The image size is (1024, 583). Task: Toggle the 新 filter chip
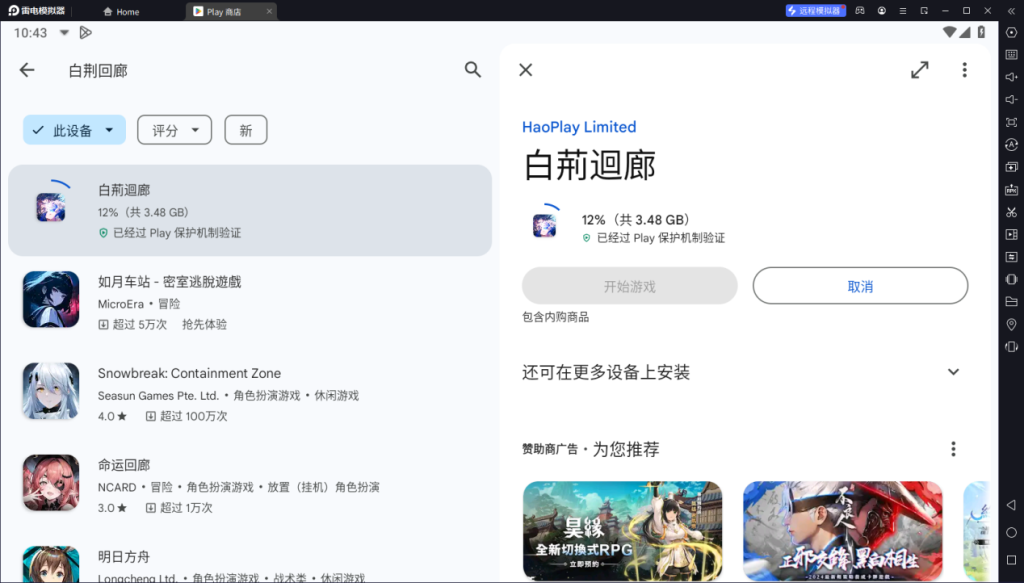point(246,130)
